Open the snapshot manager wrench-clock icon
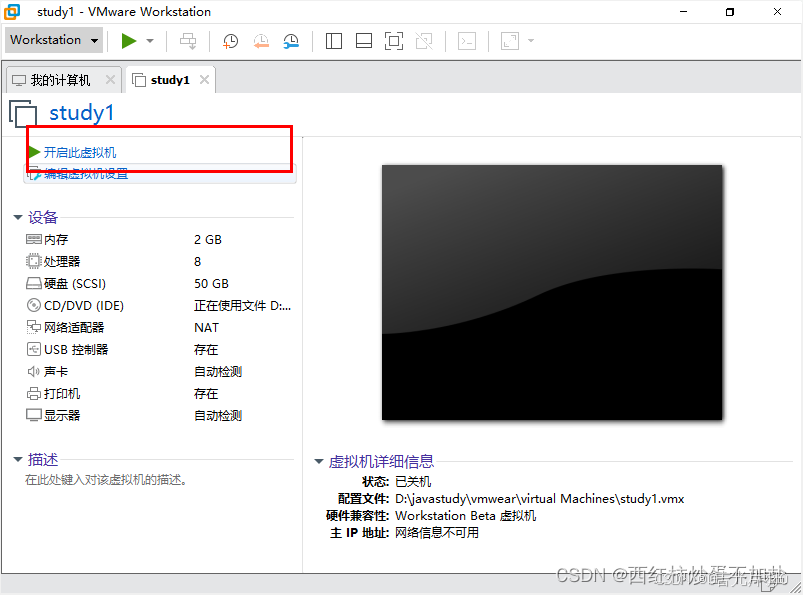The width and height of the screenshot is (803, 595). [291, 41]
